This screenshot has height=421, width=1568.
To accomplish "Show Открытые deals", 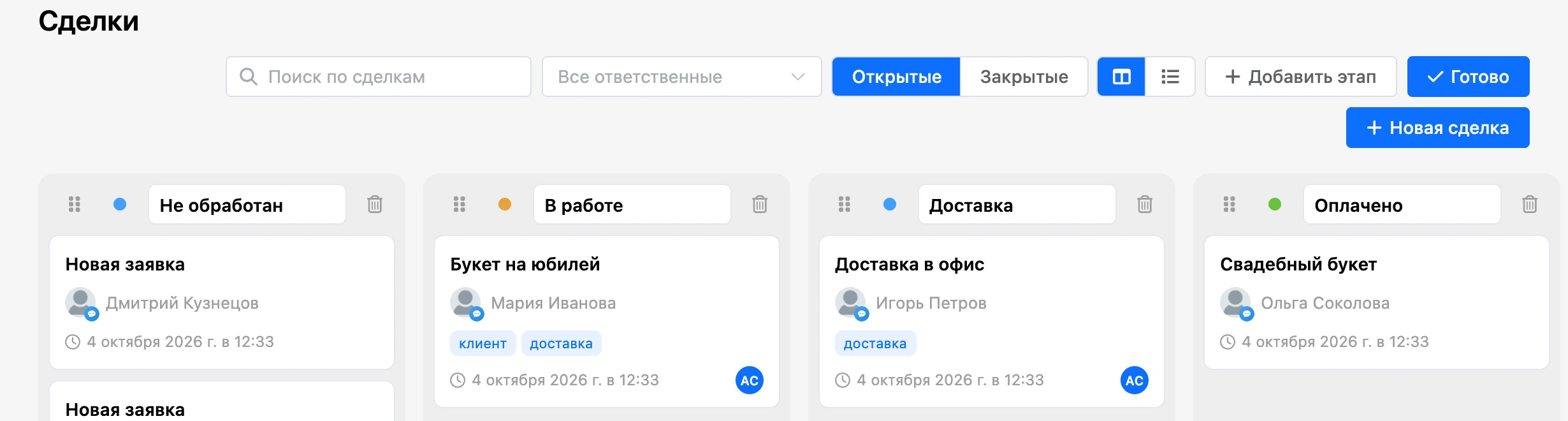I will pos(896,77).
